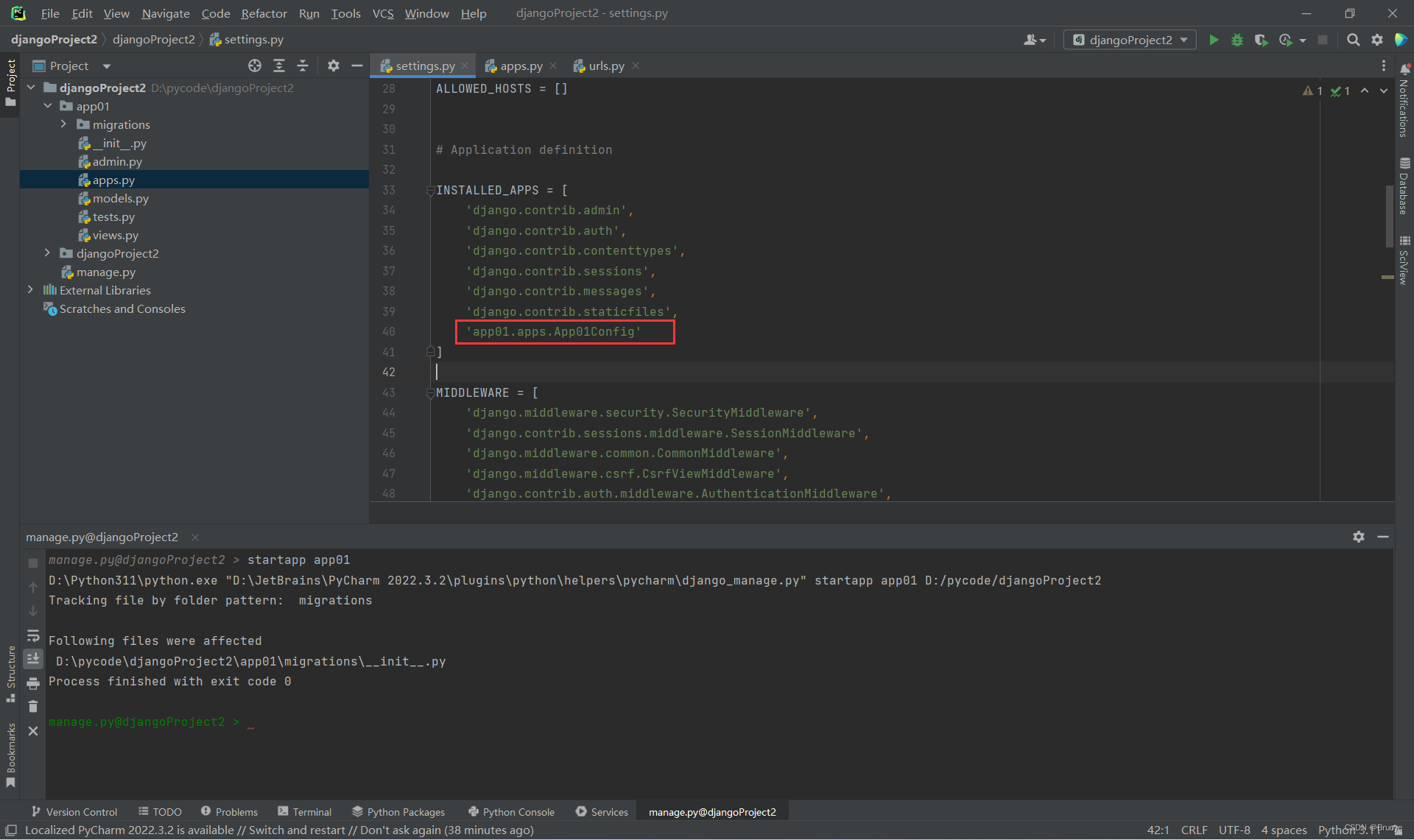
Task: Open manage.py console settings gear
Action: [1359, 537]
